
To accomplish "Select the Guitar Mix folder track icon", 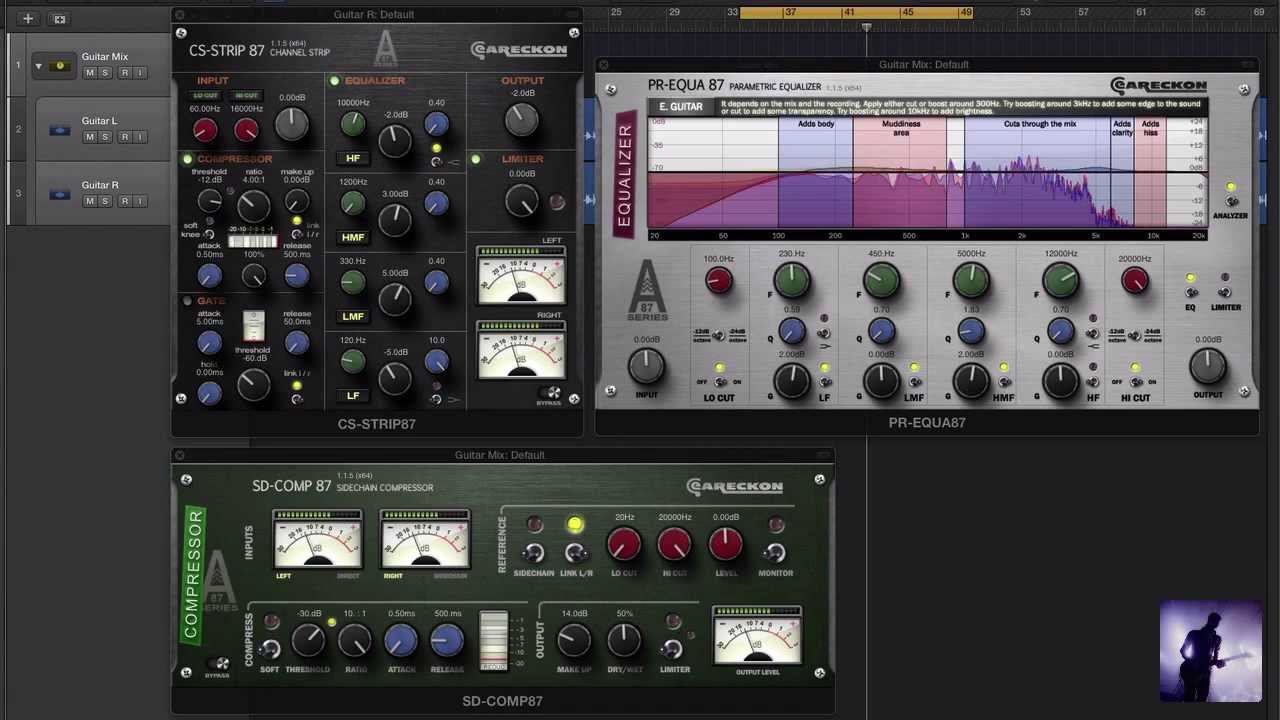I will (x=60, y=66).
